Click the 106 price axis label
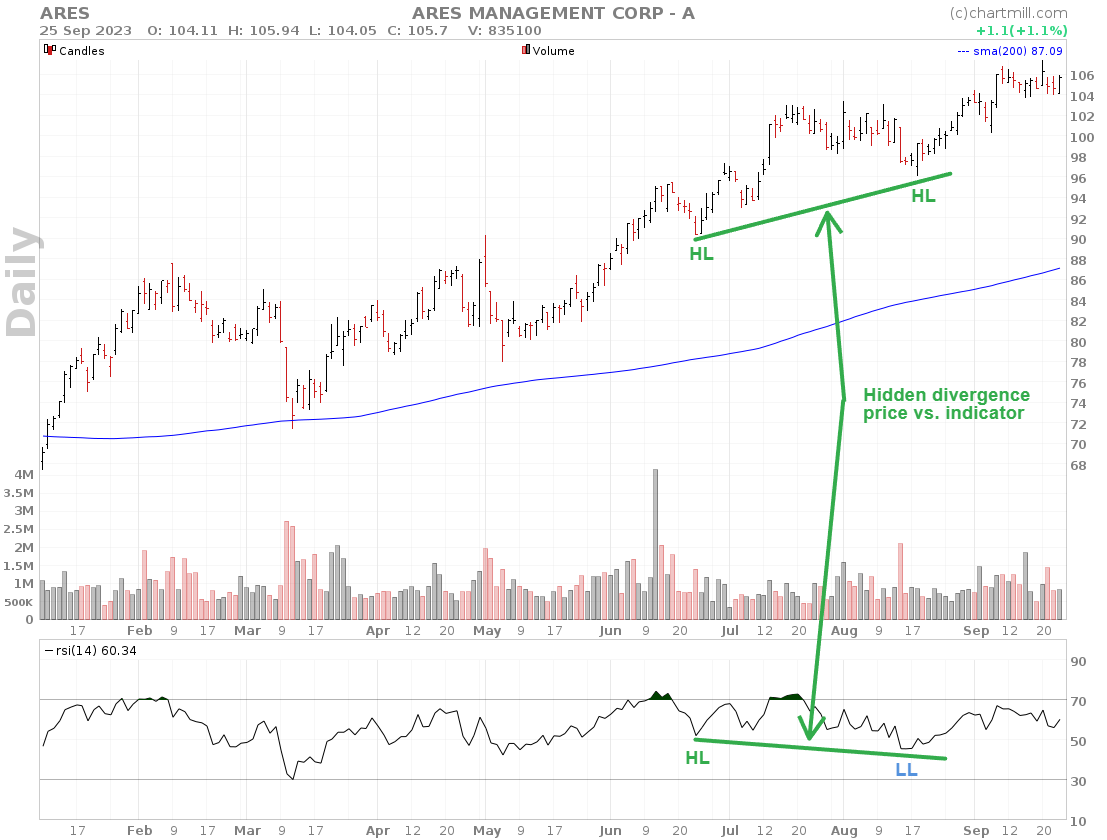 click(1082, 76)
